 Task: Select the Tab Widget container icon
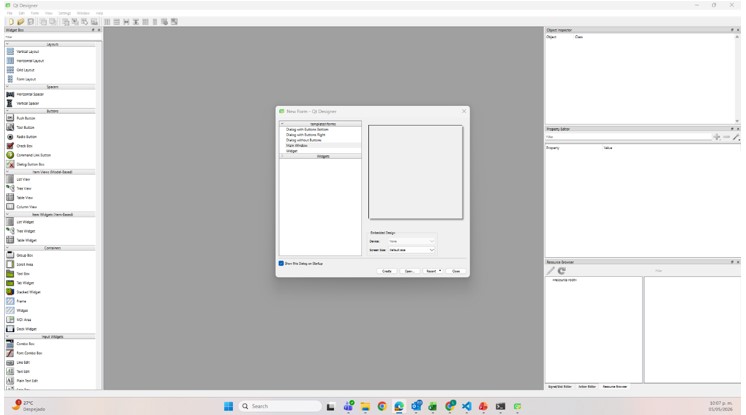(10, 283)
